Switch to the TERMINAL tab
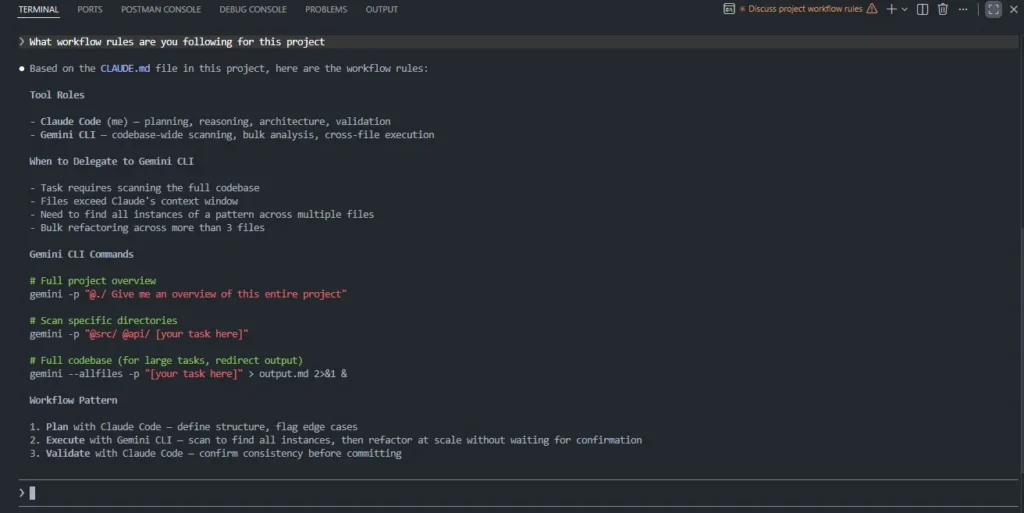 (39, 9)
